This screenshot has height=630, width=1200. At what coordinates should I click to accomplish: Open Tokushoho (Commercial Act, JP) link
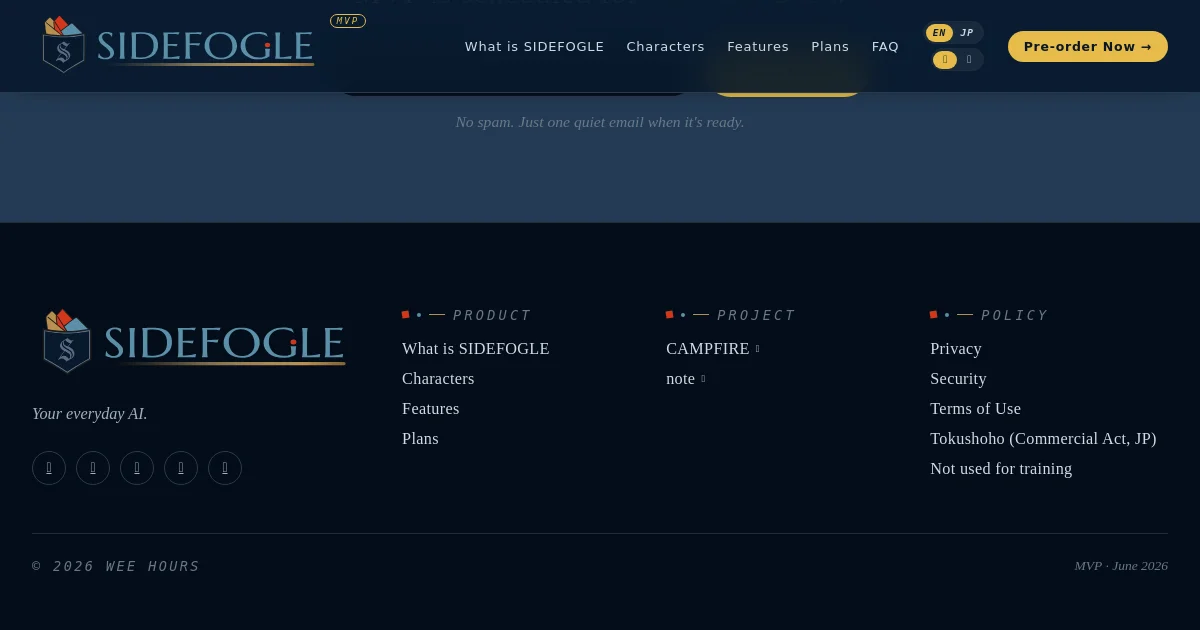point(1043,439)
